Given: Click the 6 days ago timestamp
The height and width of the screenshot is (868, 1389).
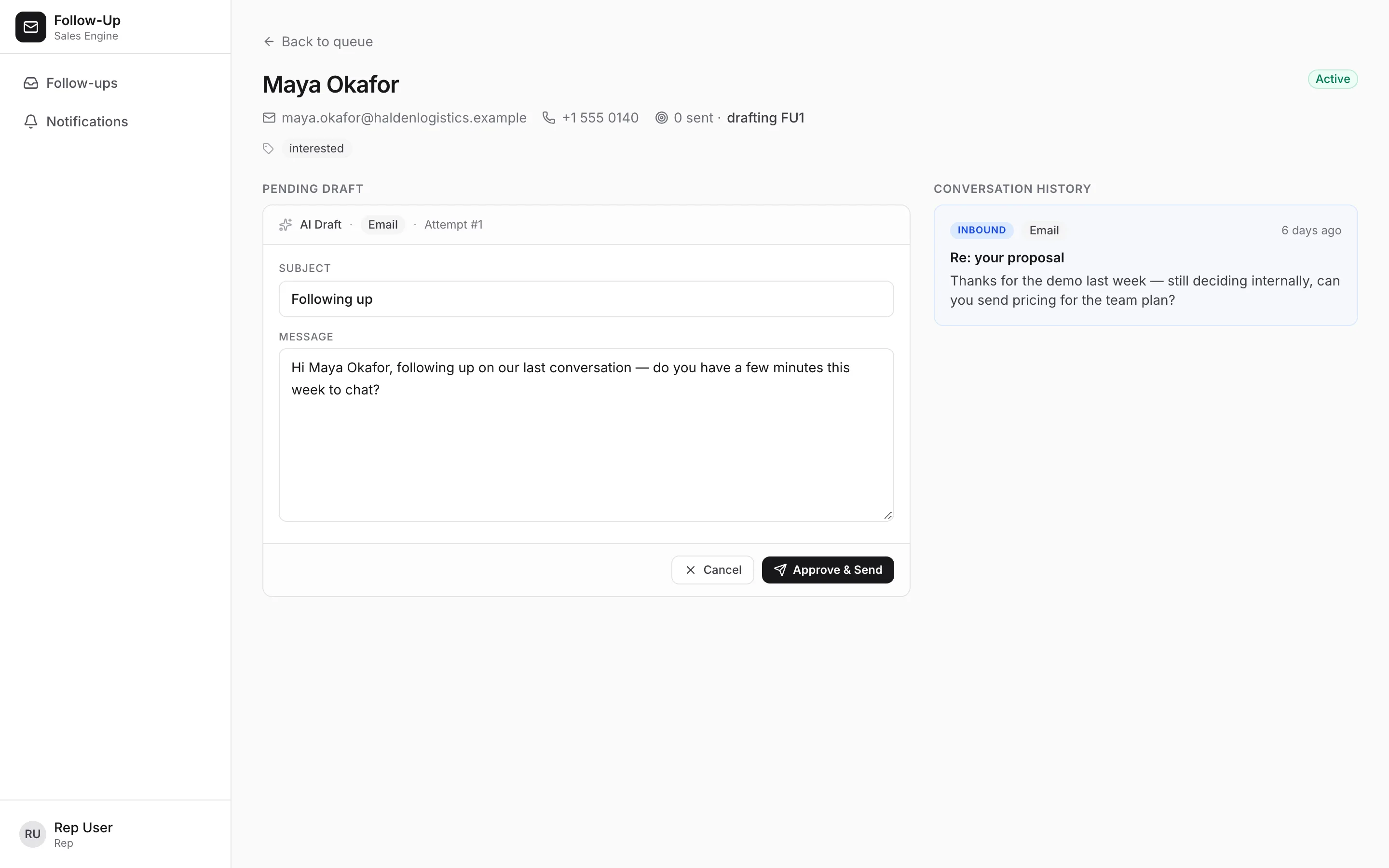Looking at the screenshot, I should [1311, 230].
